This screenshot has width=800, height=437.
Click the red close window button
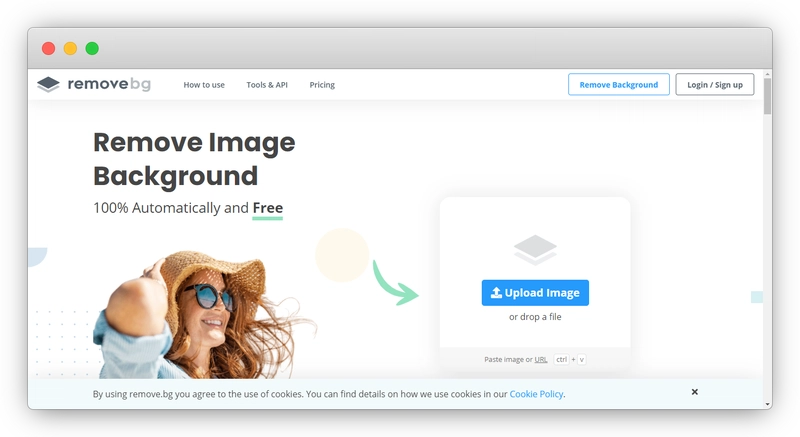click(x=48, y=48)
